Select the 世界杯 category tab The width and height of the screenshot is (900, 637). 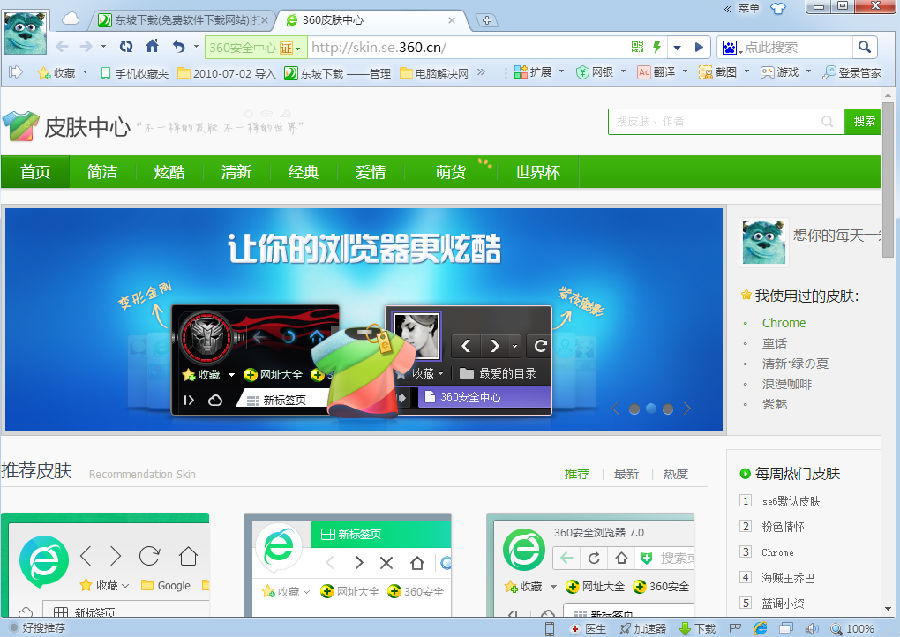coord(538,172)
